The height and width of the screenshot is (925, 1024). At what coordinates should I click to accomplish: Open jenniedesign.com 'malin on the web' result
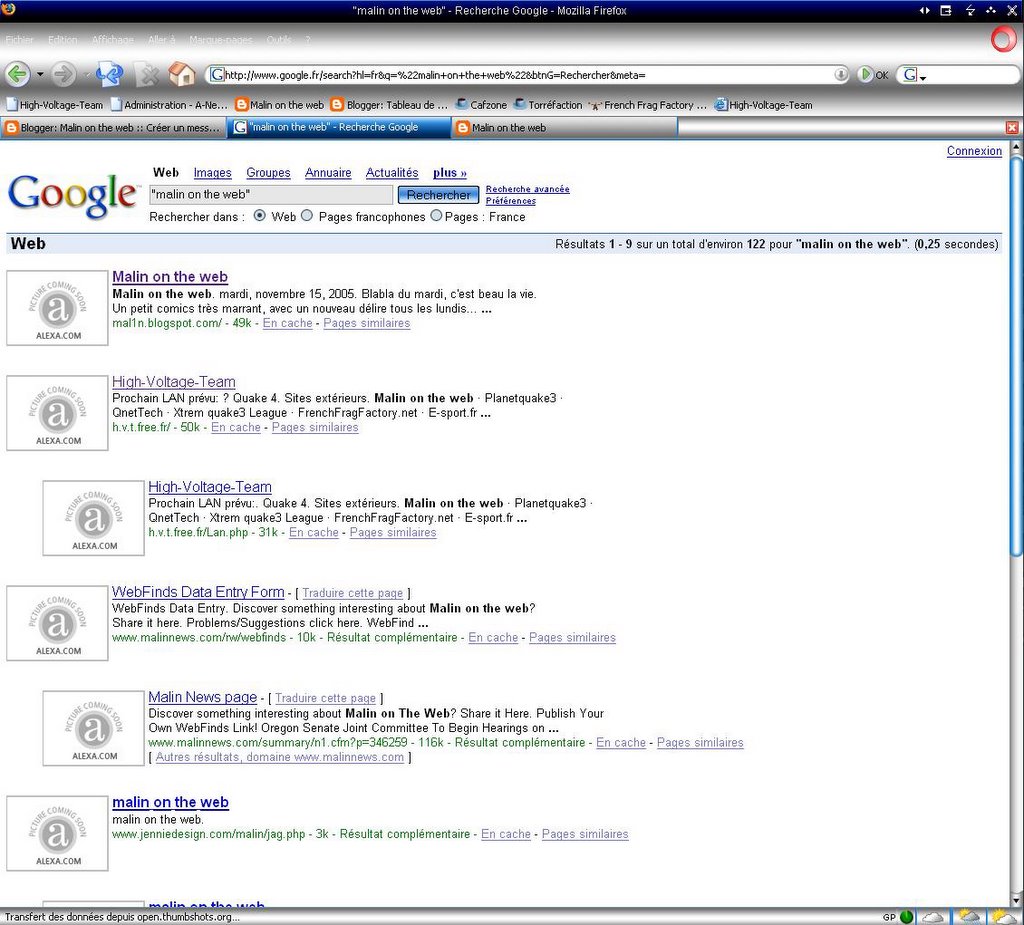click(x=170, y=802)
